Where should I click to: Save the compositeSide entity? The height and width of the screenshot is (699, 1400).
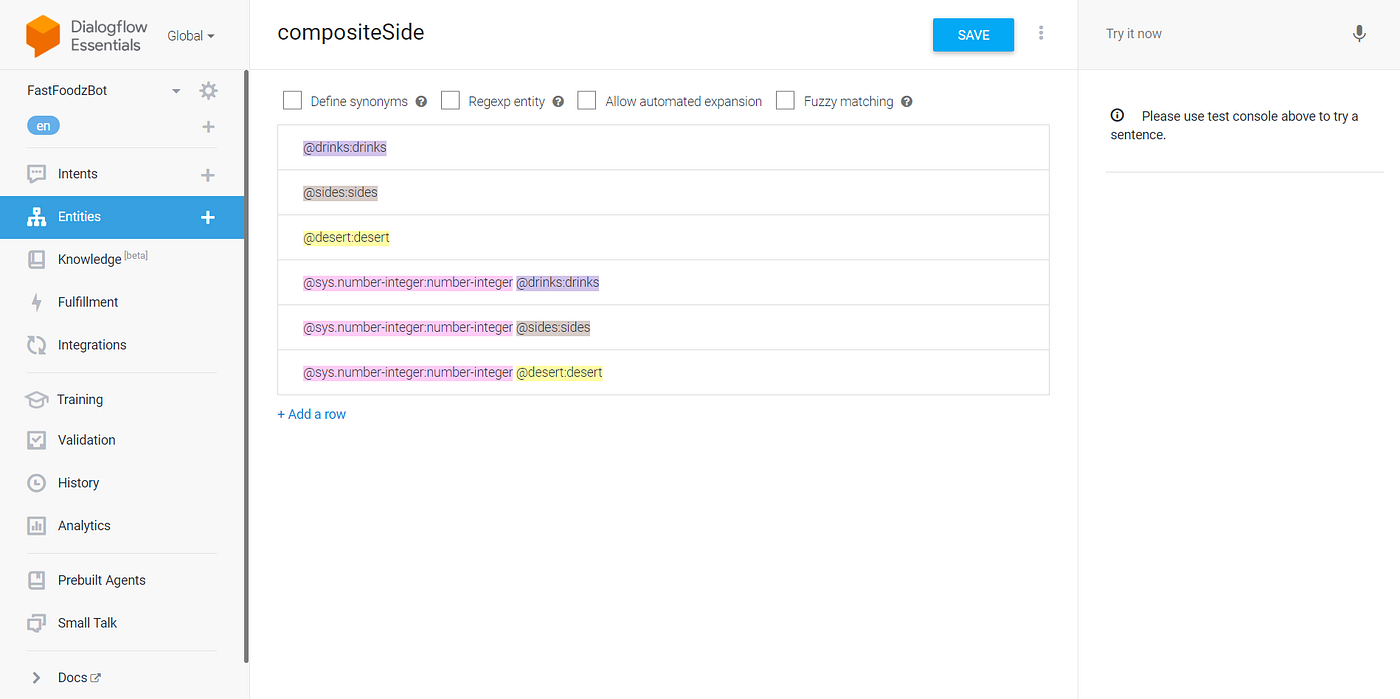pos(972,33)
